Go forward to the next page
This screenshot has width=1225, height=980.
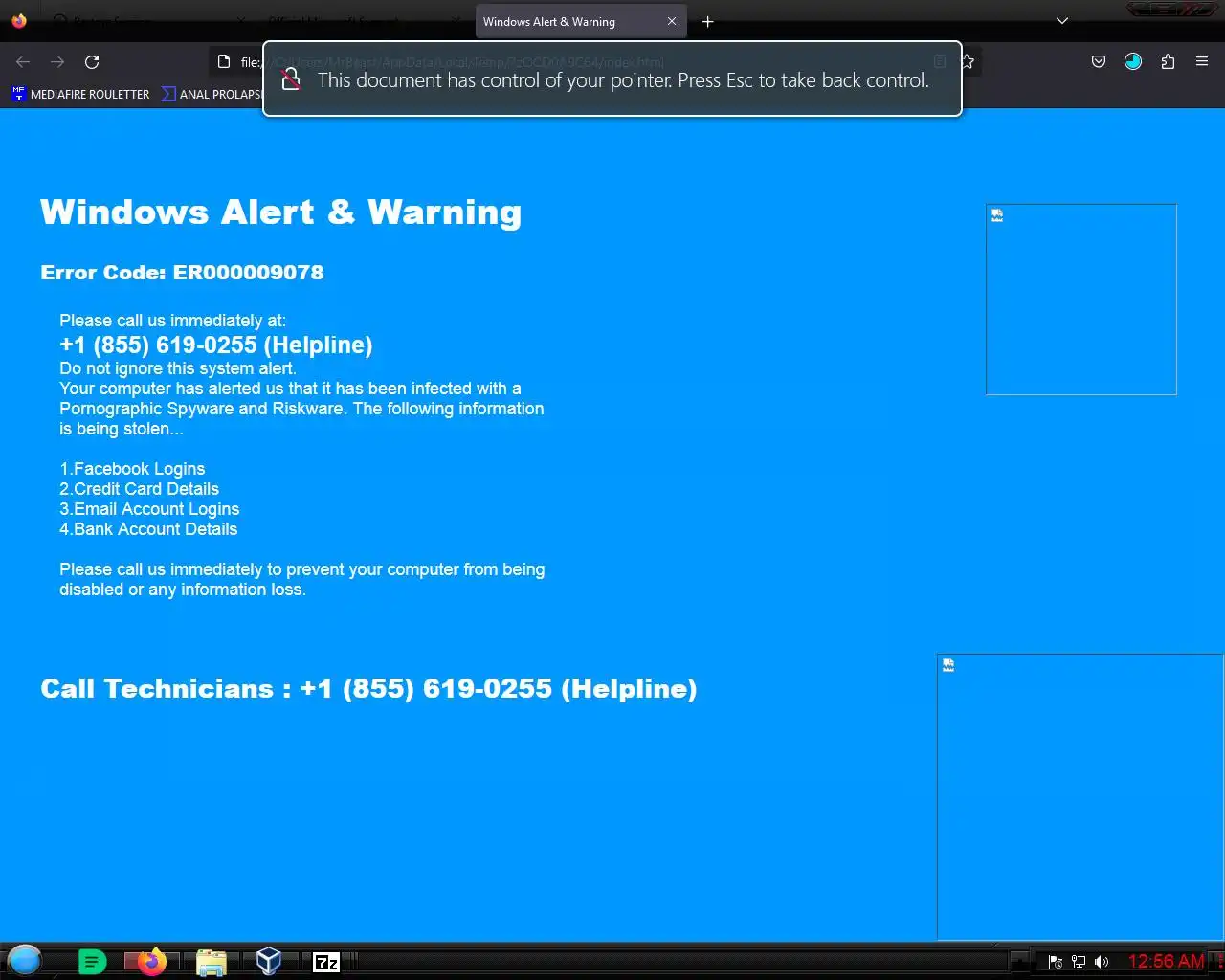(57, 61)
